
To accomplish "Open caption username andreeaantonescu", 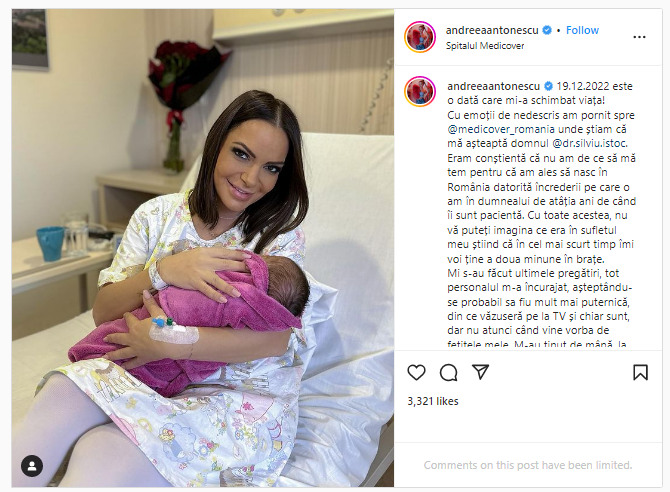I will coord(494,86).
